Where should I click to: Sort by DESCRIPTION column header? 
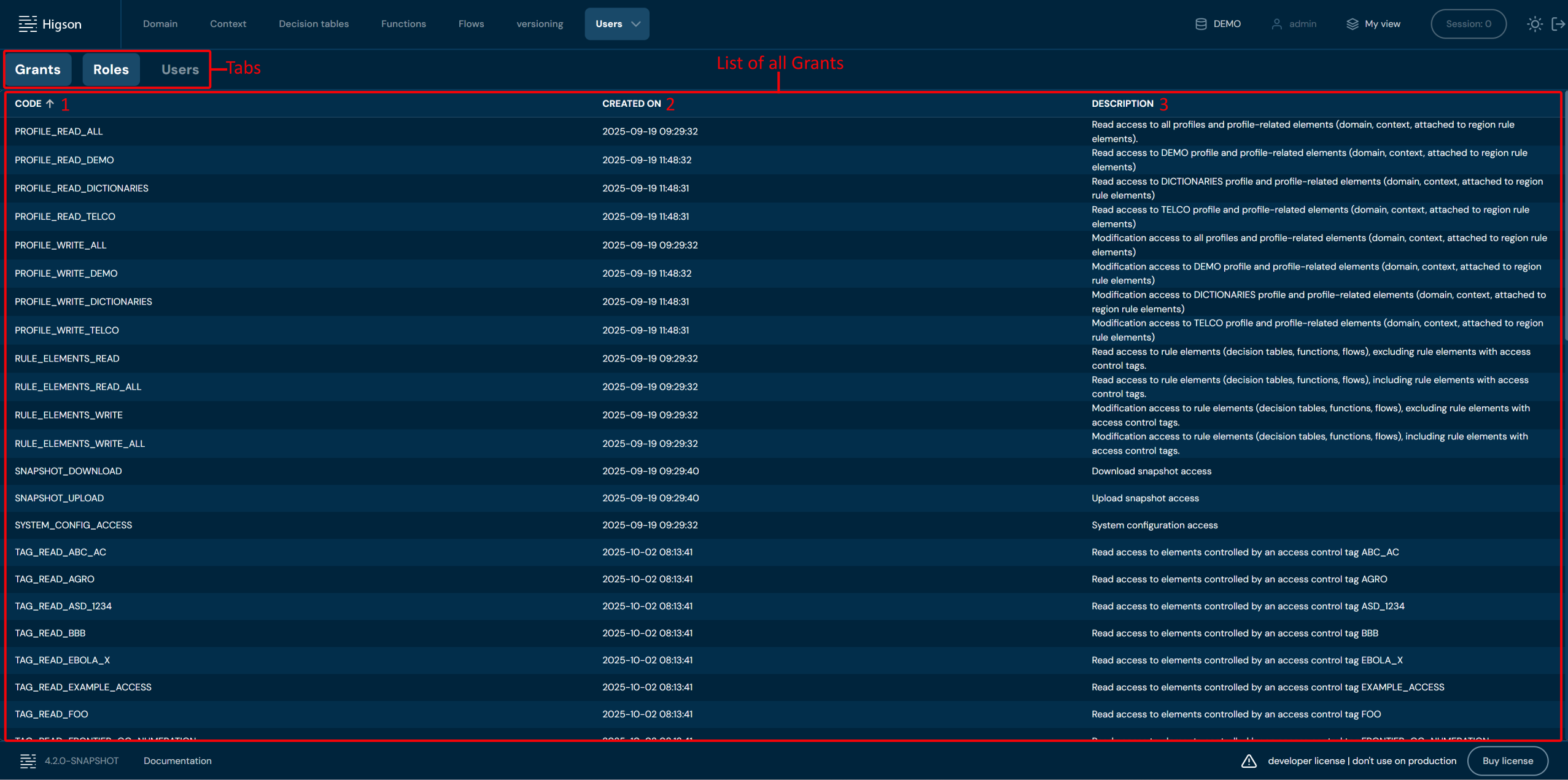coord(1122,104)
